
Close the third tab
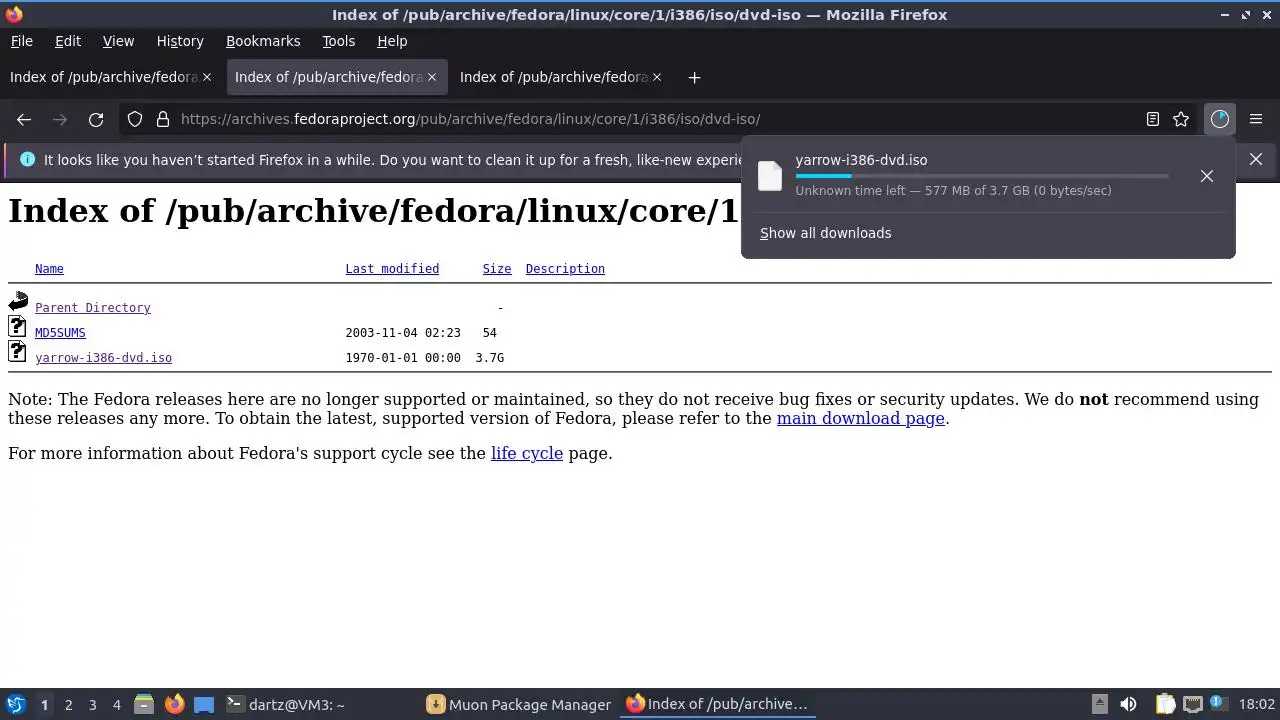(657, 77)
